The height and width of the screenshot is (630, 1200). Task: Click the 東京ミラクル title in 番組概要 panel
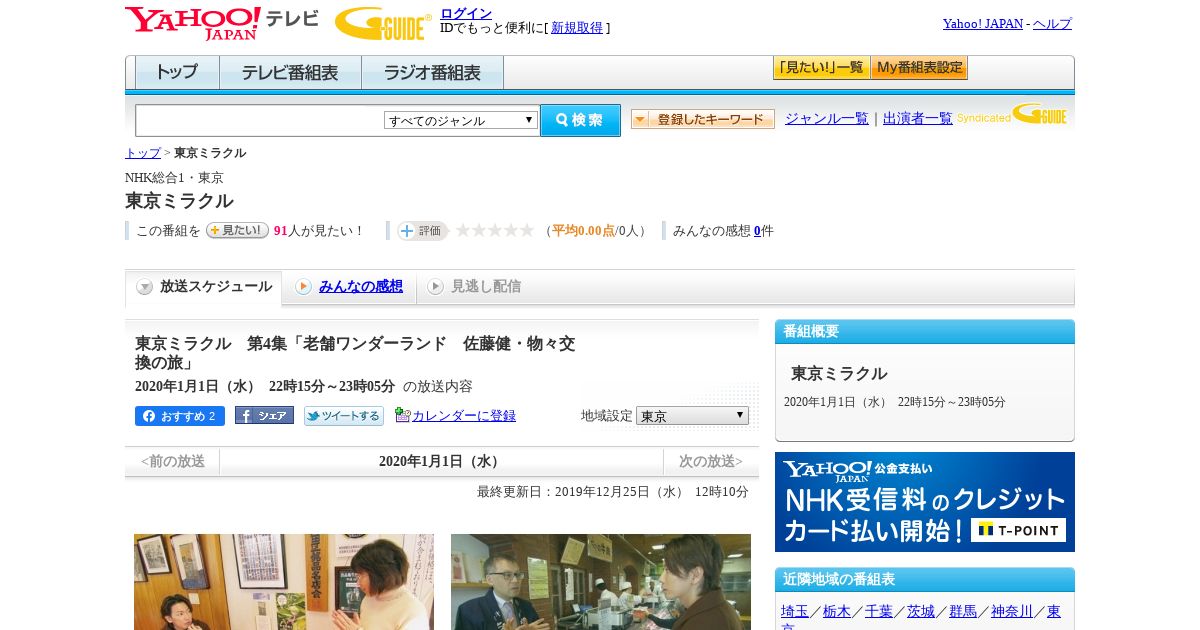(x=839, y=373)
